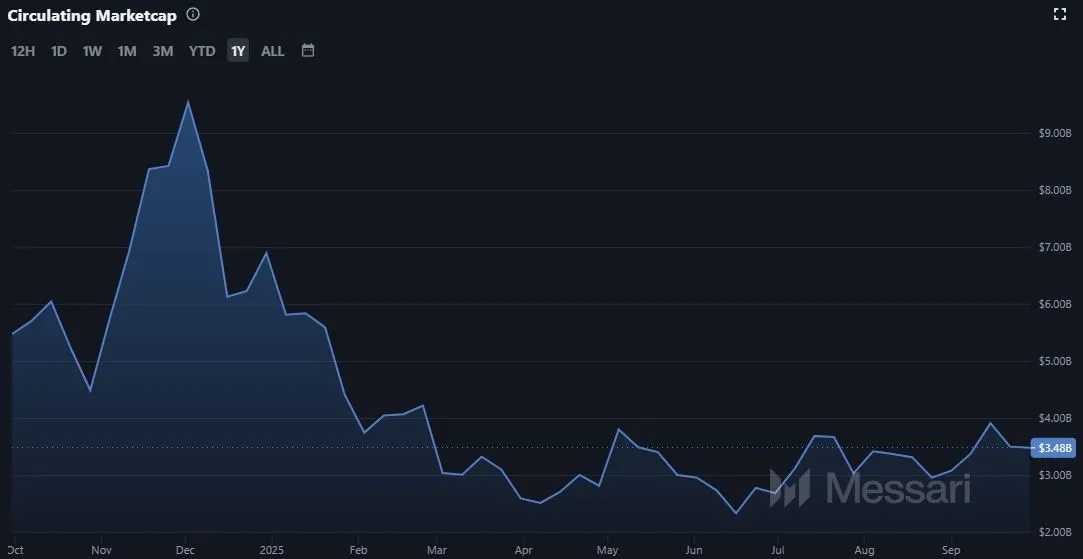This screenshot has height=559, width=1083.
Task: View all history with ALL
Action: click(x=273, y=51)
